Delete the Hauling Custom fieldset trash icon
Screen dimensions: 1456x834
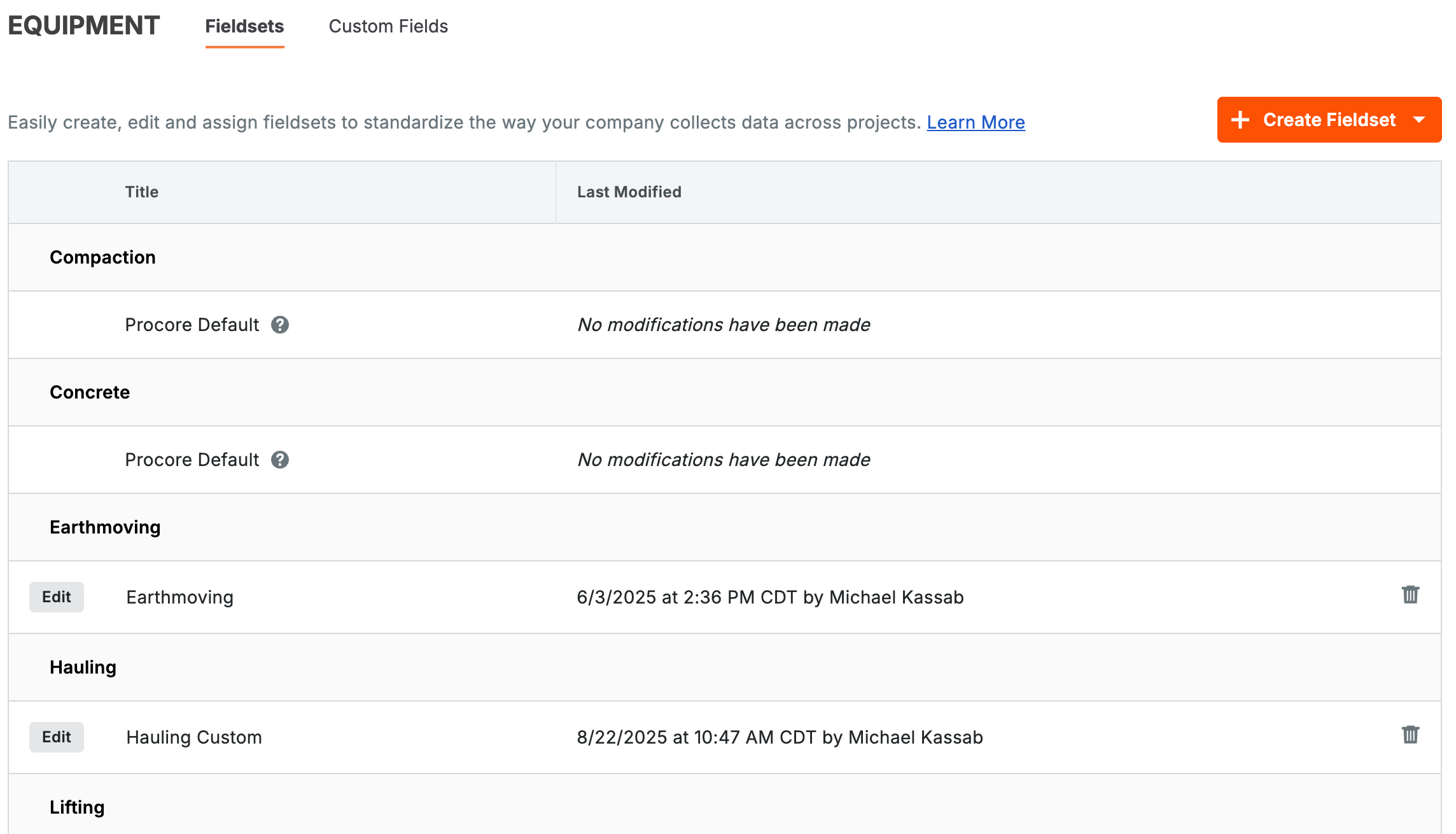pyautogui.click(x=1410, y=735)
